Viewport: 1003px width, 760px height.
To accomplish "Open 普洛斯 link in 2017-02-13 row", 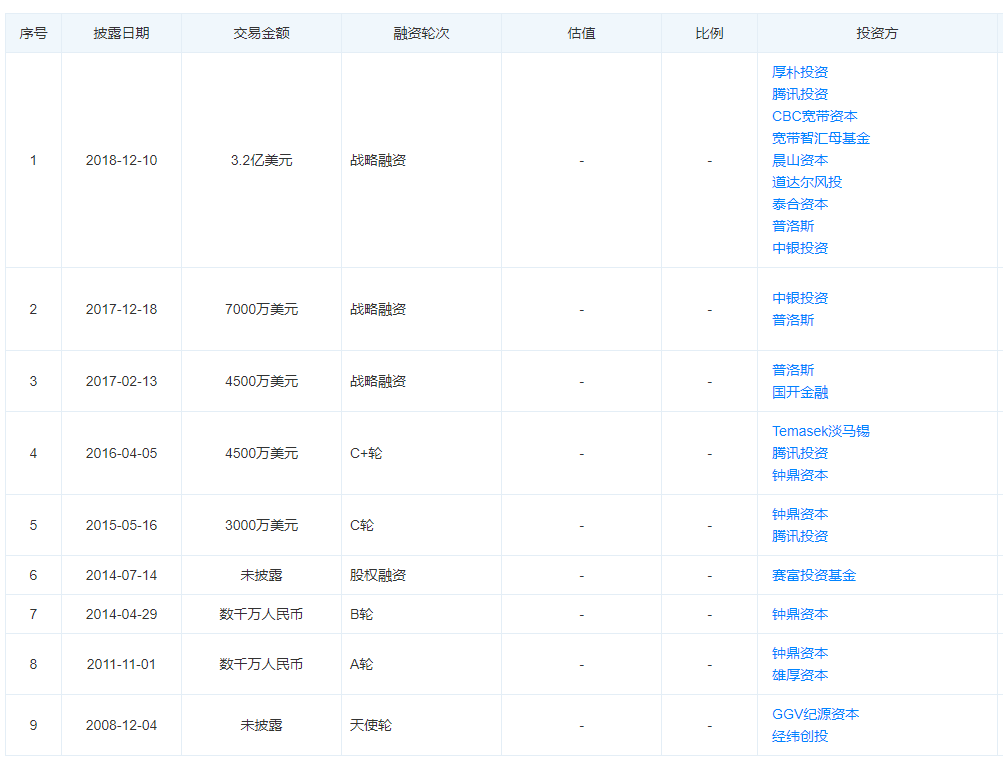I will coord(793,370).
